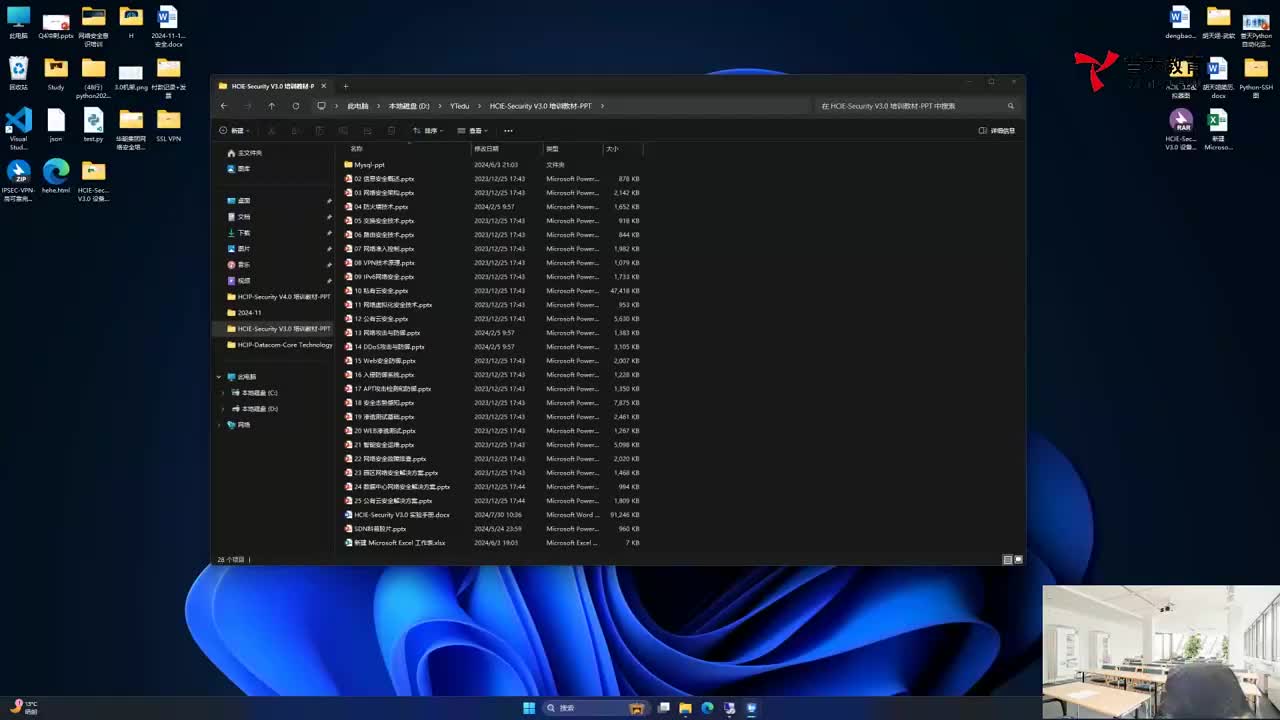The image size is (1280, 720).
Task: Open 桌面 (Desktop) in the sidebar
Action: click(x=239, y=201)
